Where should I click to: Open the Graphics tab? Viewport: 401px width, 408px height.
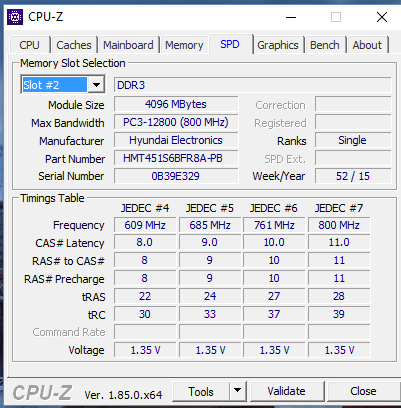[x=278, y=45]
